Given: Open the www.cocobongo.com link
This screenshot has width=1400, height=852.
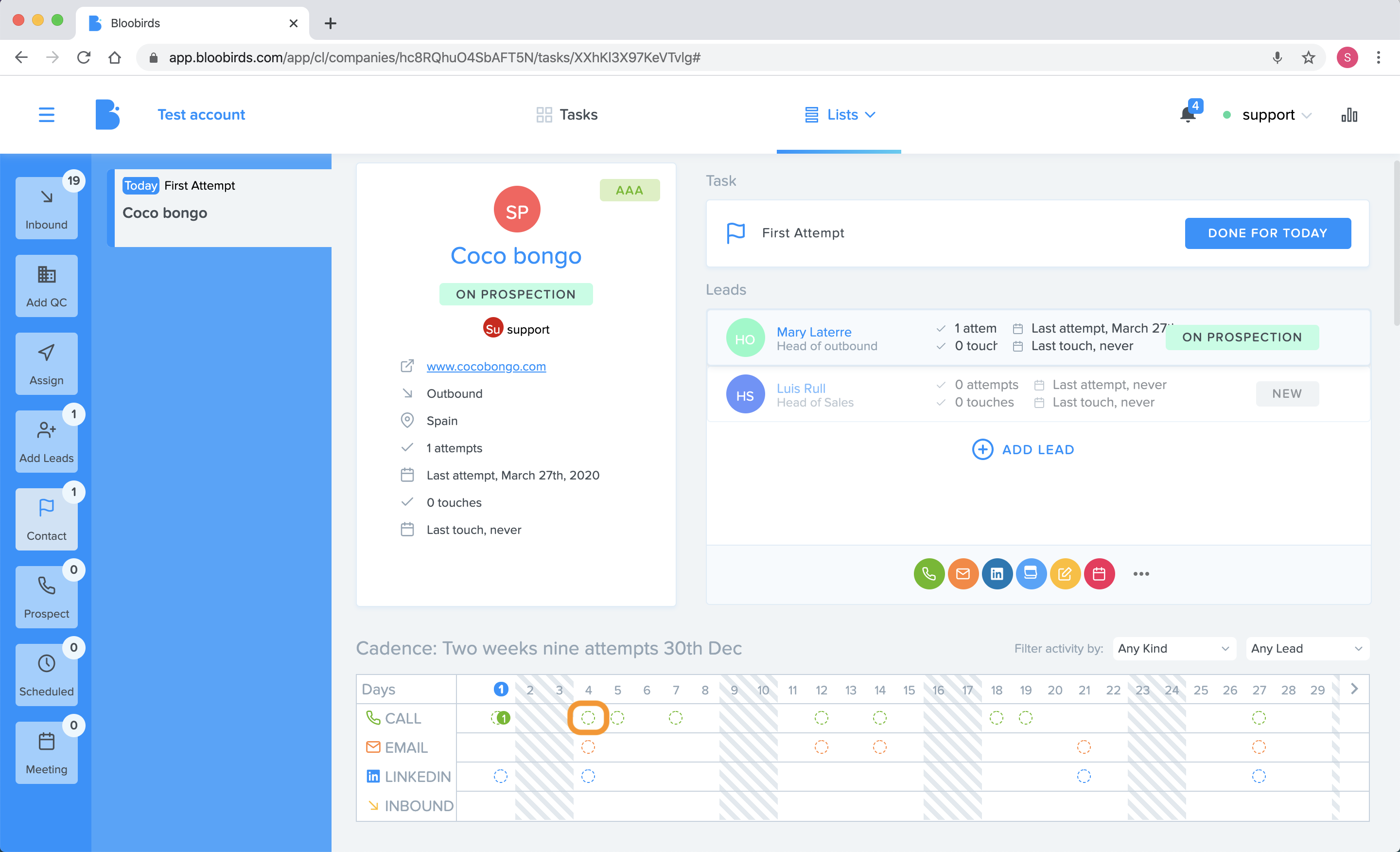Looking at the screenshot, I should tap(486, 366).
